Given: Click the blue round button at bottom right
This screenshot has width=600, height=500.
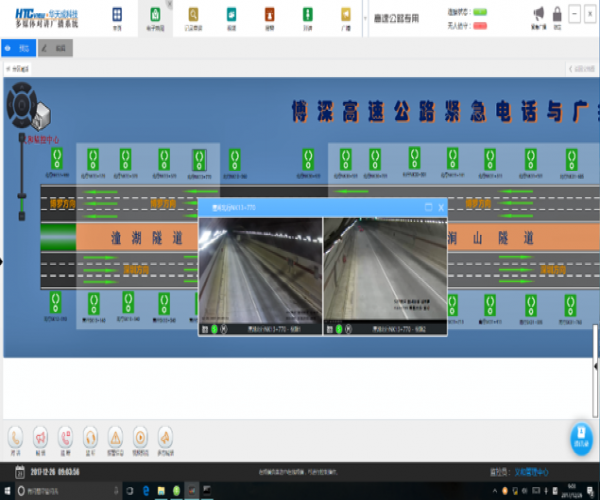Looking at the screenshot, I should [x=580, y=436].
